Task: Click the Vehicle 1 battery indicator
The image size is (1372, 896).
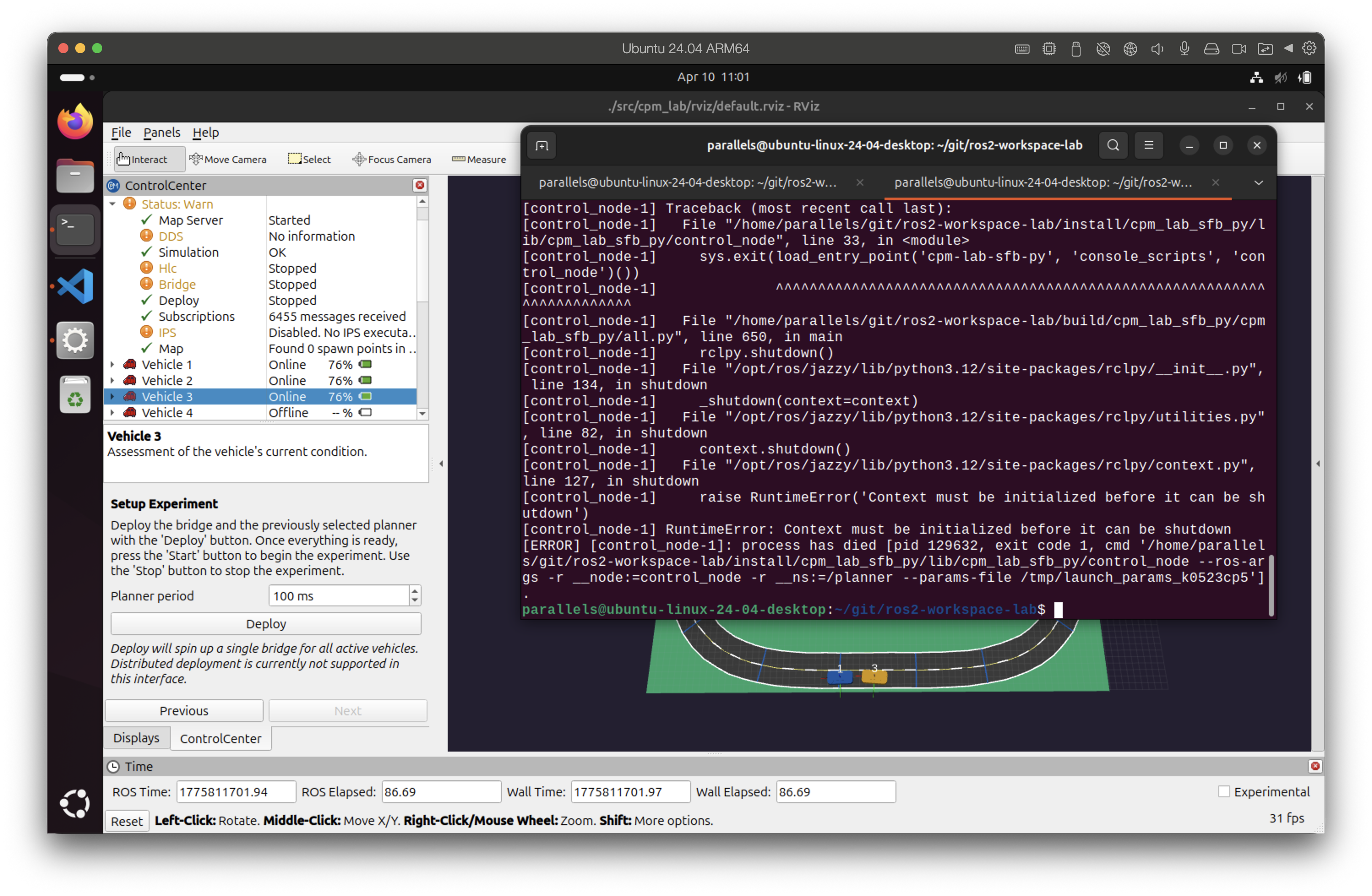Action: click(365, 365)
